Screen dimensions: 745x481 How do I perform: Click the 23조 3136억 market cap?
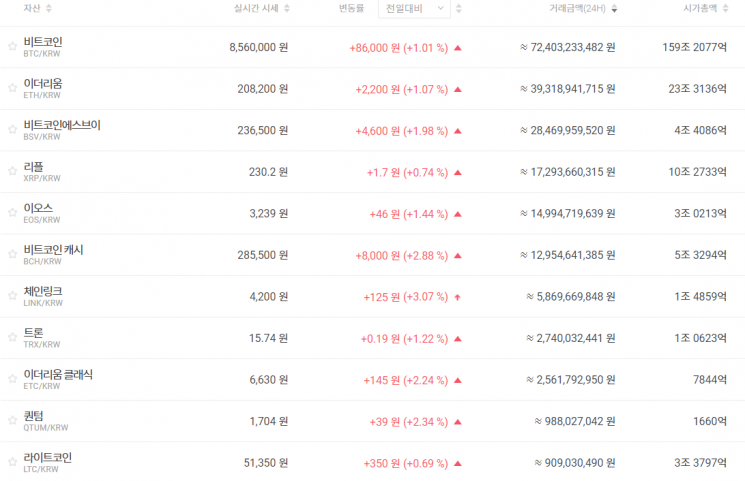click(x=697, y=89)
